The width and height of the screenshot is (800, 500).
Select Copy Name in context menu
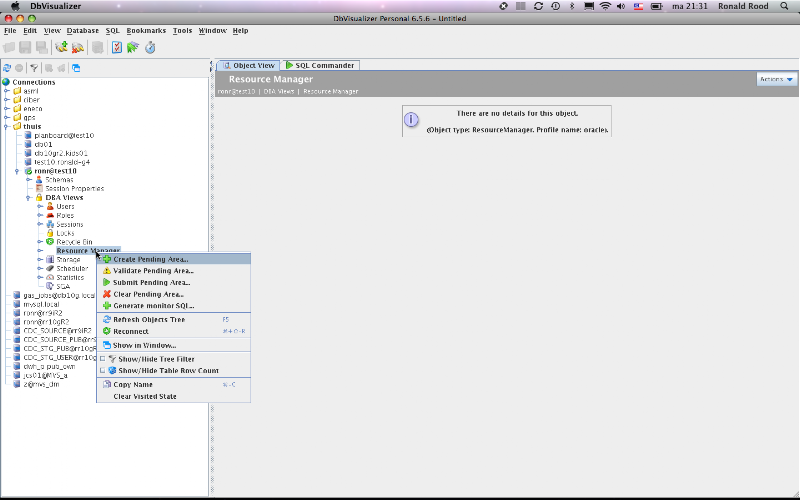click(x=174, y=385)
